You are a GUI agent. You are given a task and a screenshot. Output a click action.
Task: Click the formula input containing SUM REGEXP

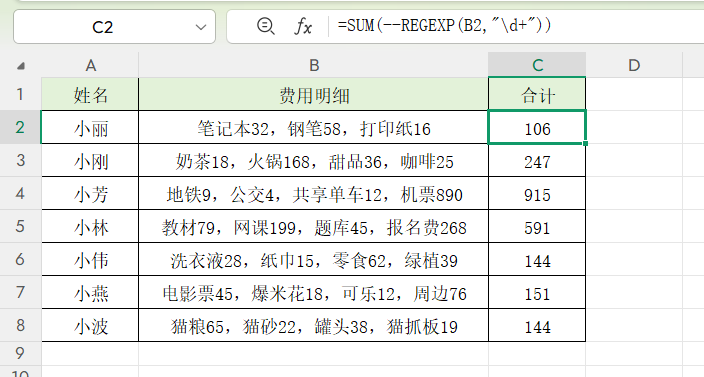click(x=516, y=26)
